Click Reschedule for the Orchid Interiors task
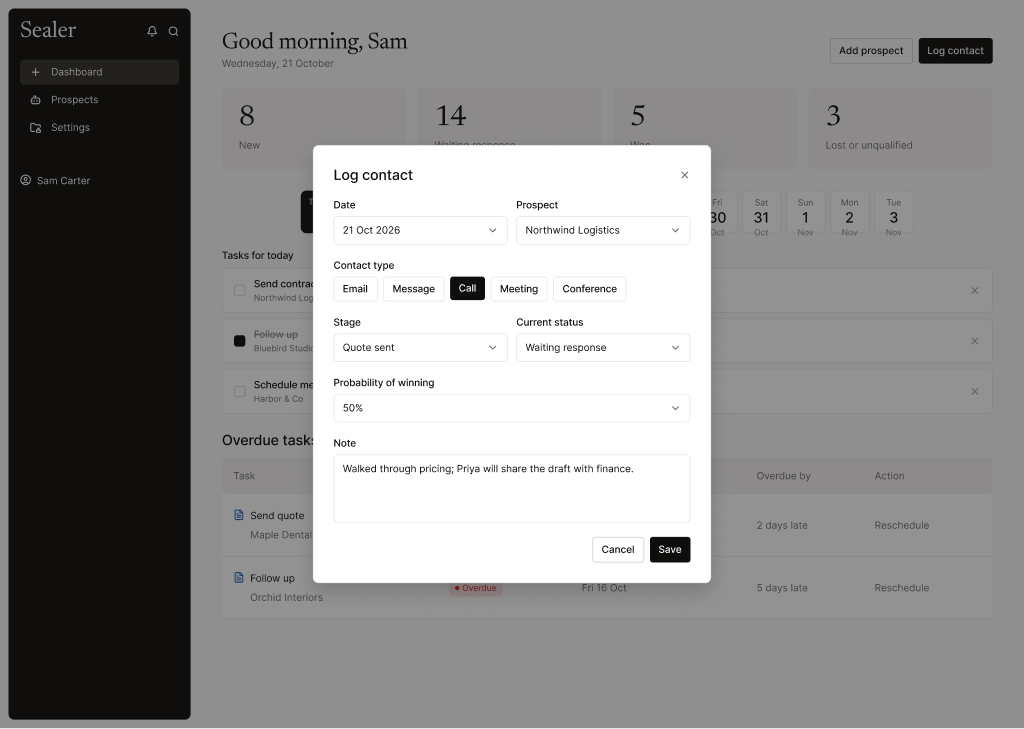This screenshot has height=729, width=1024. [901, 588]
